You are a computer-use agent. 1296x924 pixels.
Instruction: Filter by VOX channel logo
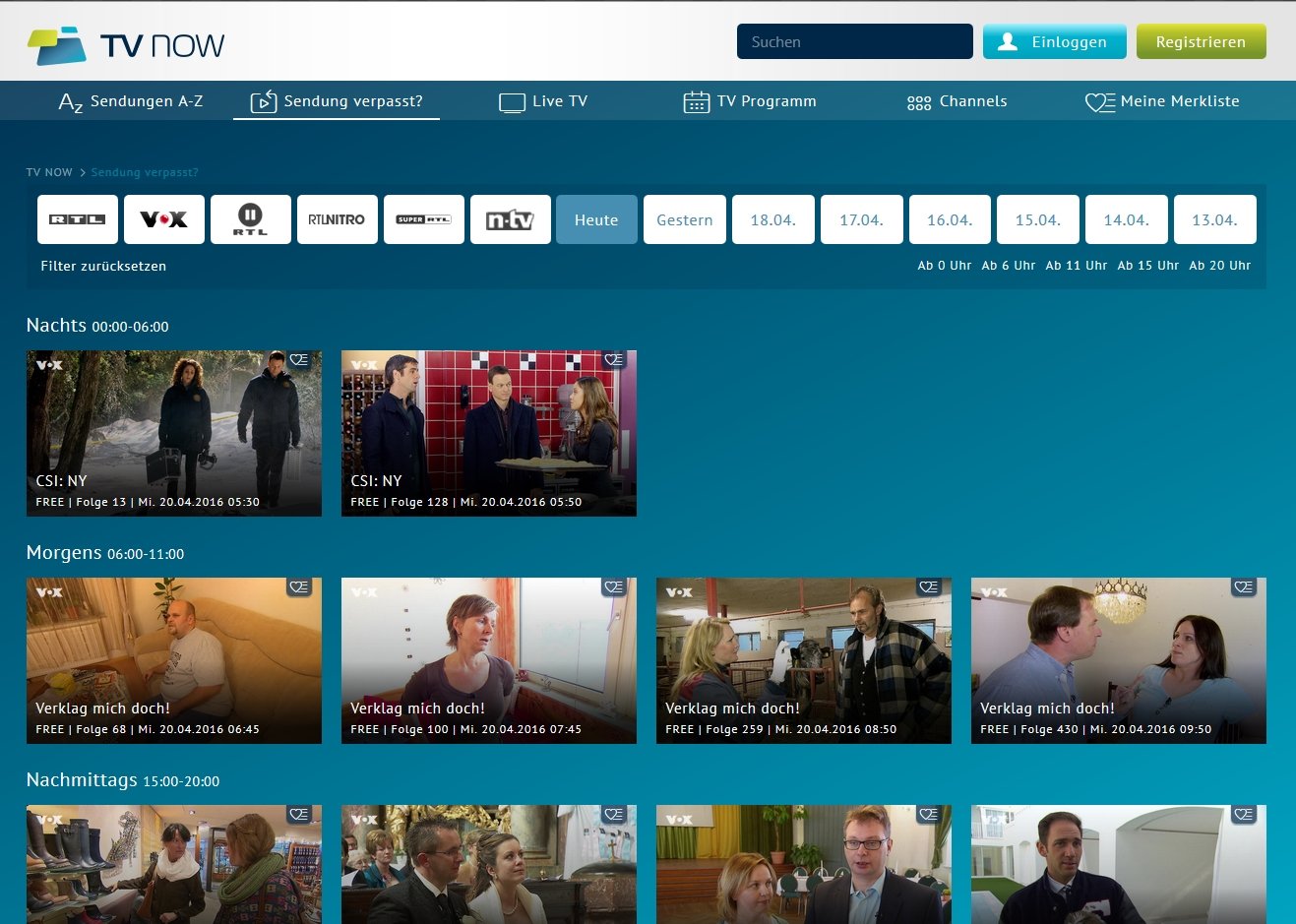tap(164, 219)
